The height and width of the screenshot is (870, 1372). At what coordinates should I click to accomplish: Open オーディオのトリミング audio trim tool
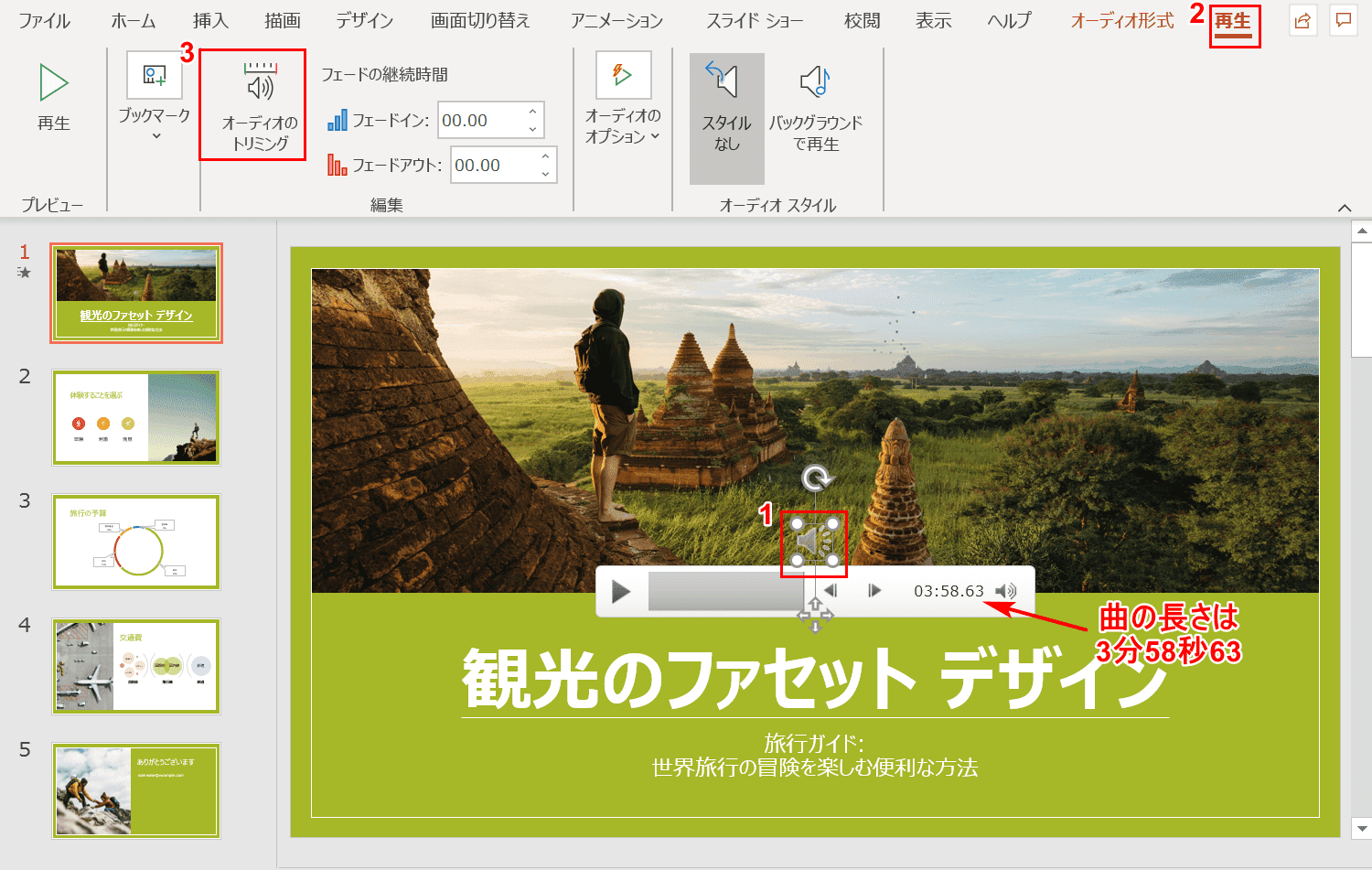(x=259, y=106)
